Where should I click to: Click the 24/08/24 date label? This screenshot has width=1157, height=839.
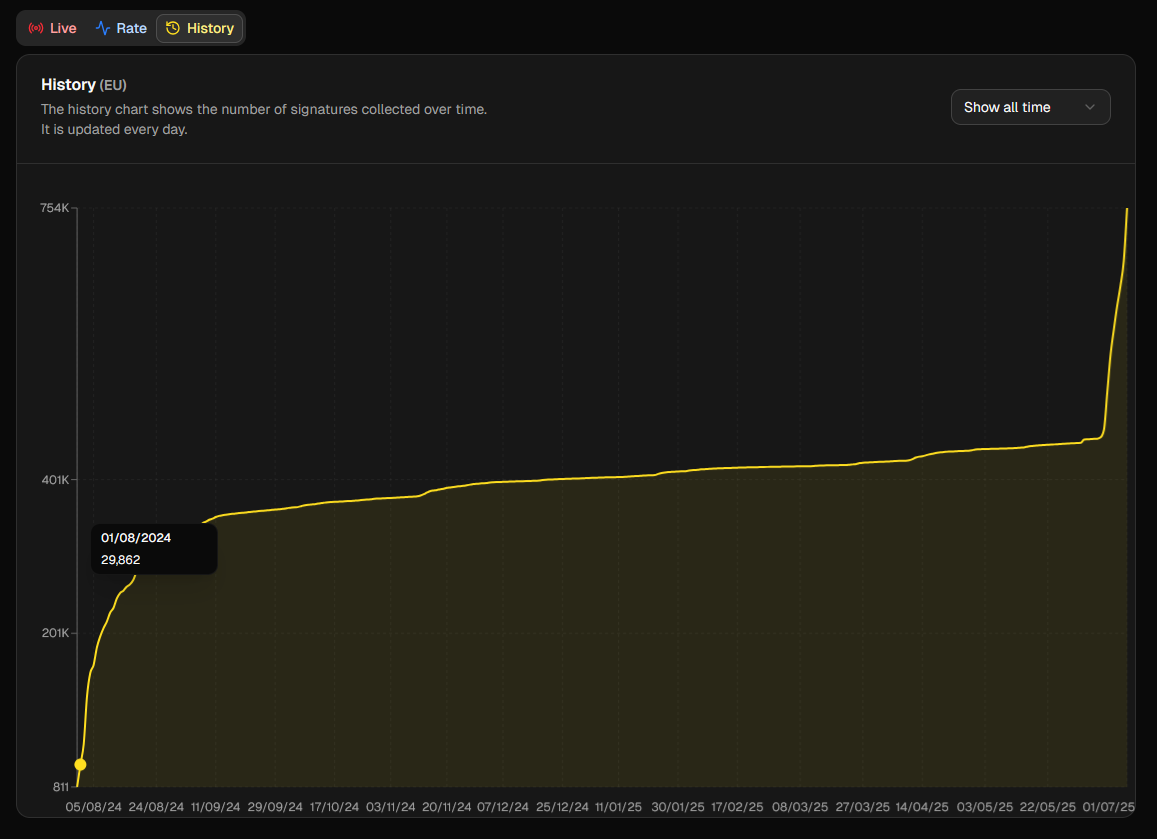click(x=156, y=807)
